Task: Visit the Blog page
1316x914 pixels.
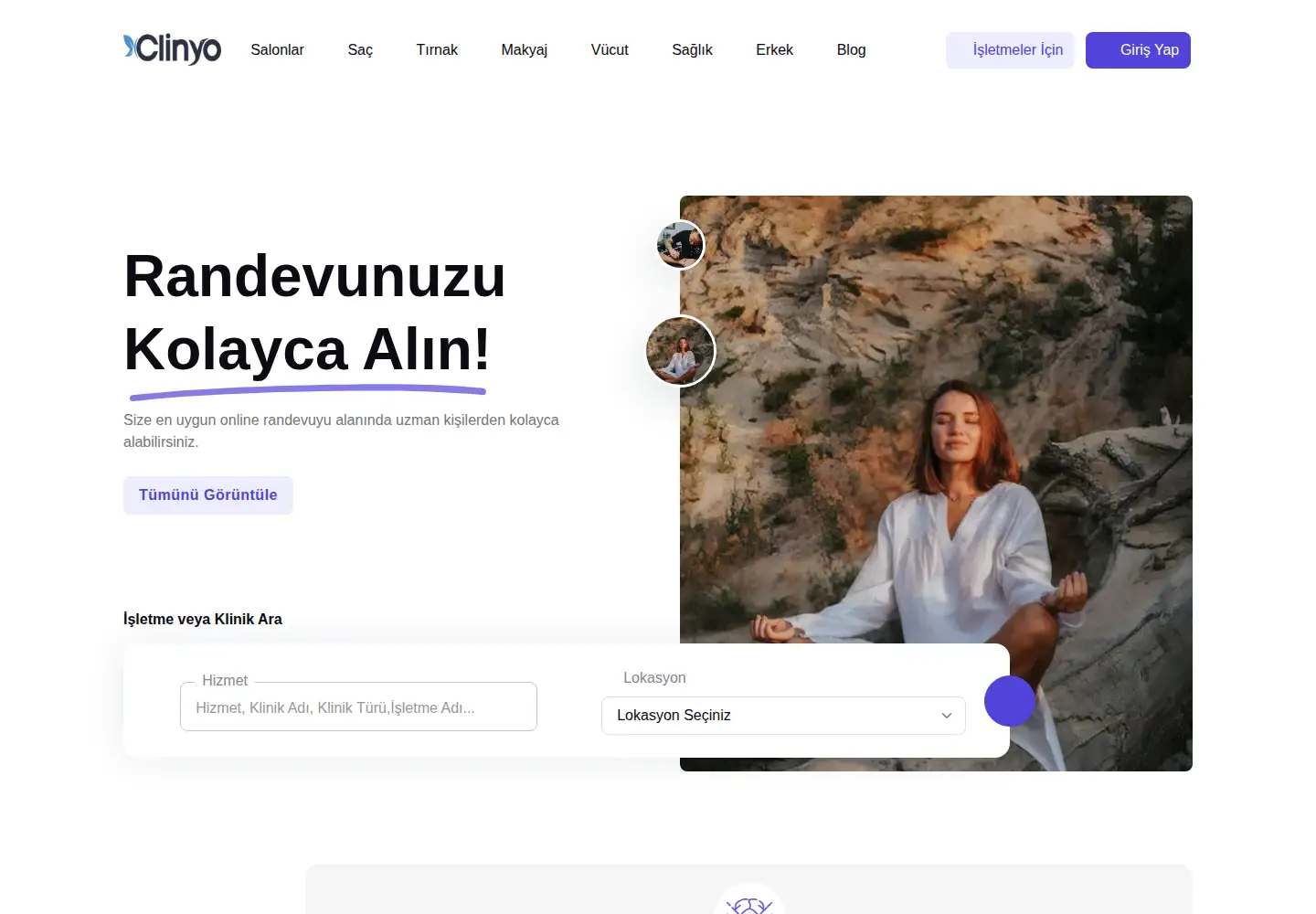Action: (x=851, y=50)
